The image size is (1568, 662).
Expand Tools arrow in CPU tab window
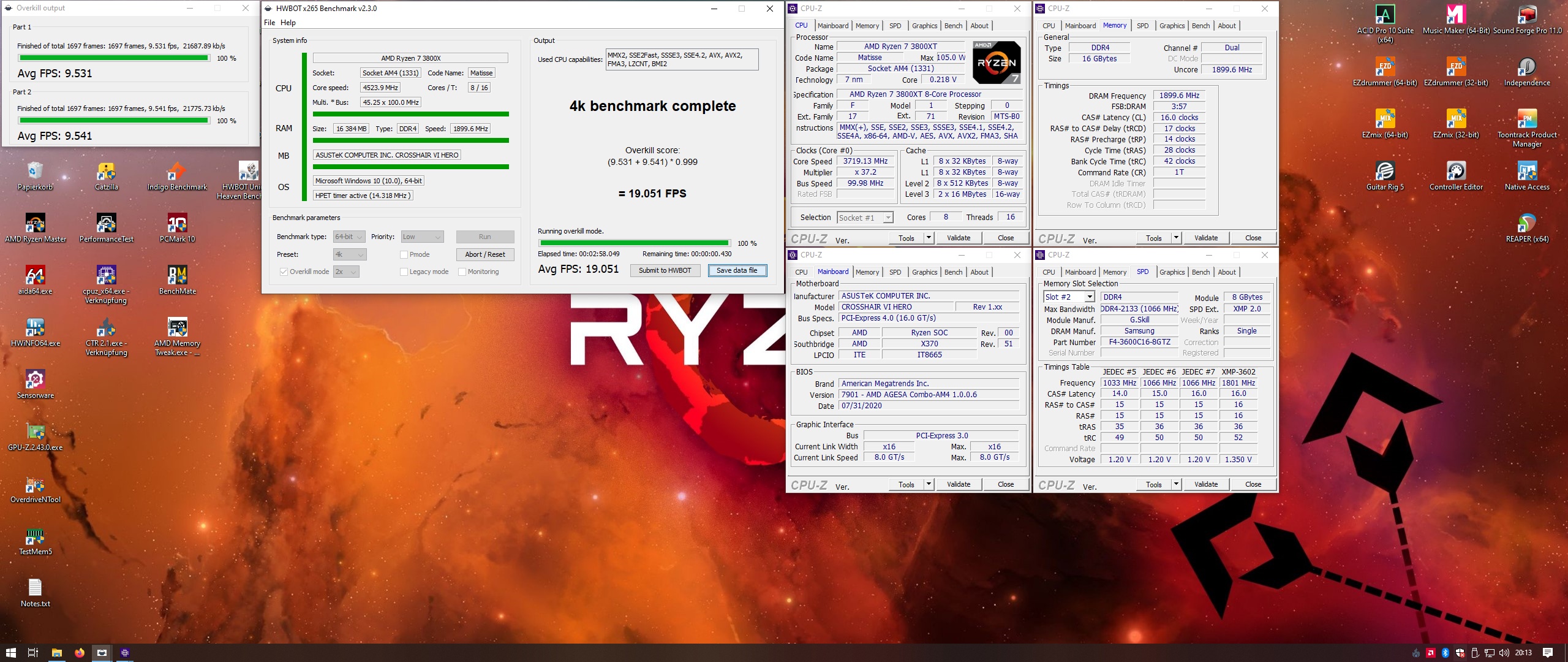[929, 238]
